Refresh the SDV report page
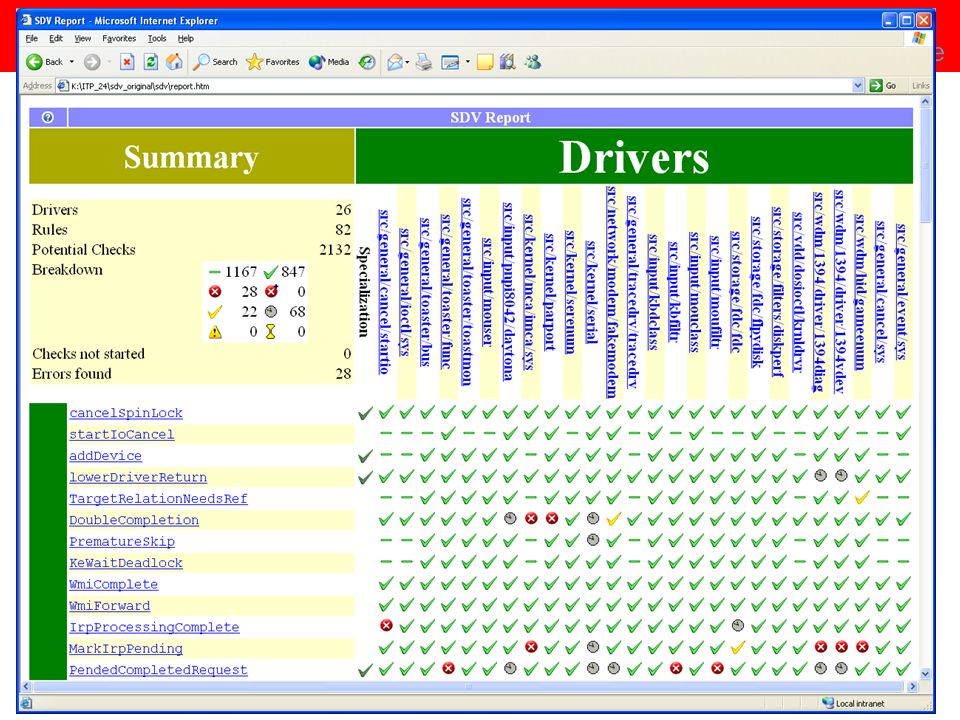Viewport: 960px width, 720px height. tap(151, 62)
